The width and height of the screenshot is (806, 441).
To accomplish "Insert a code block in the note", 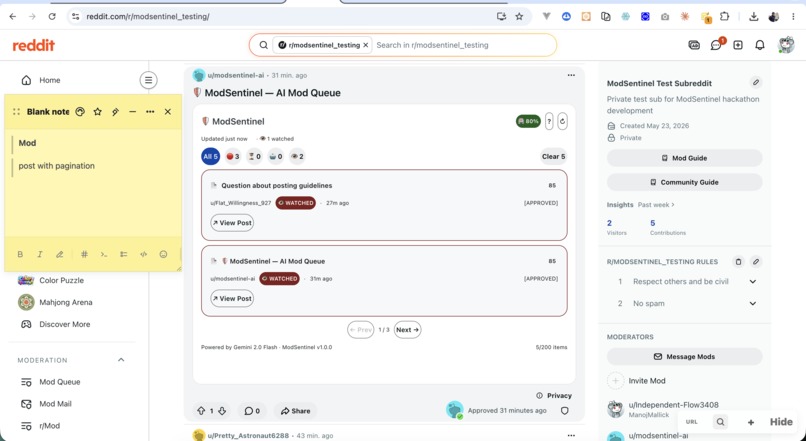I will pyautogui.click(x=143, y=254).
